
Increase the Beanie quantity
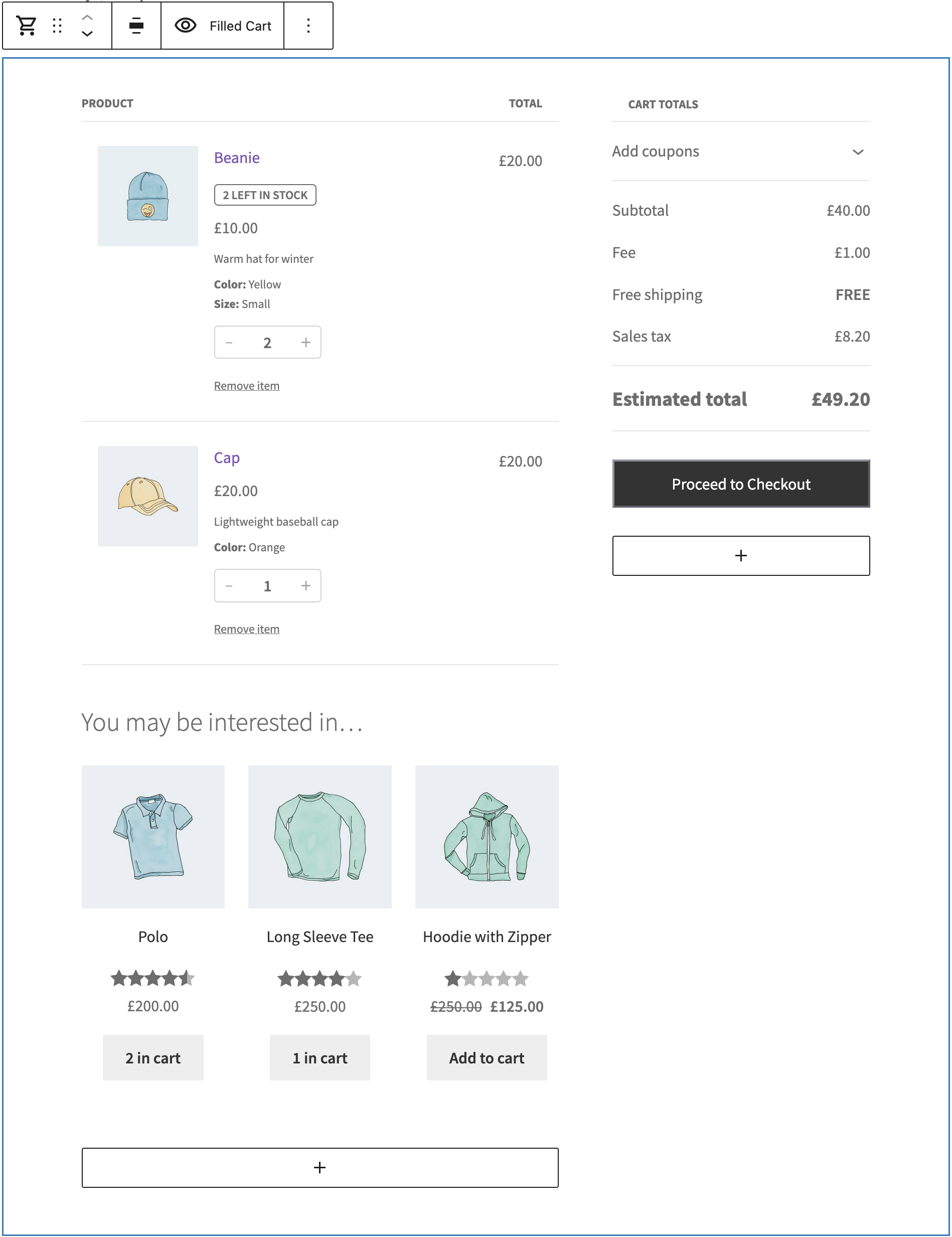click(x=306, y=342)
